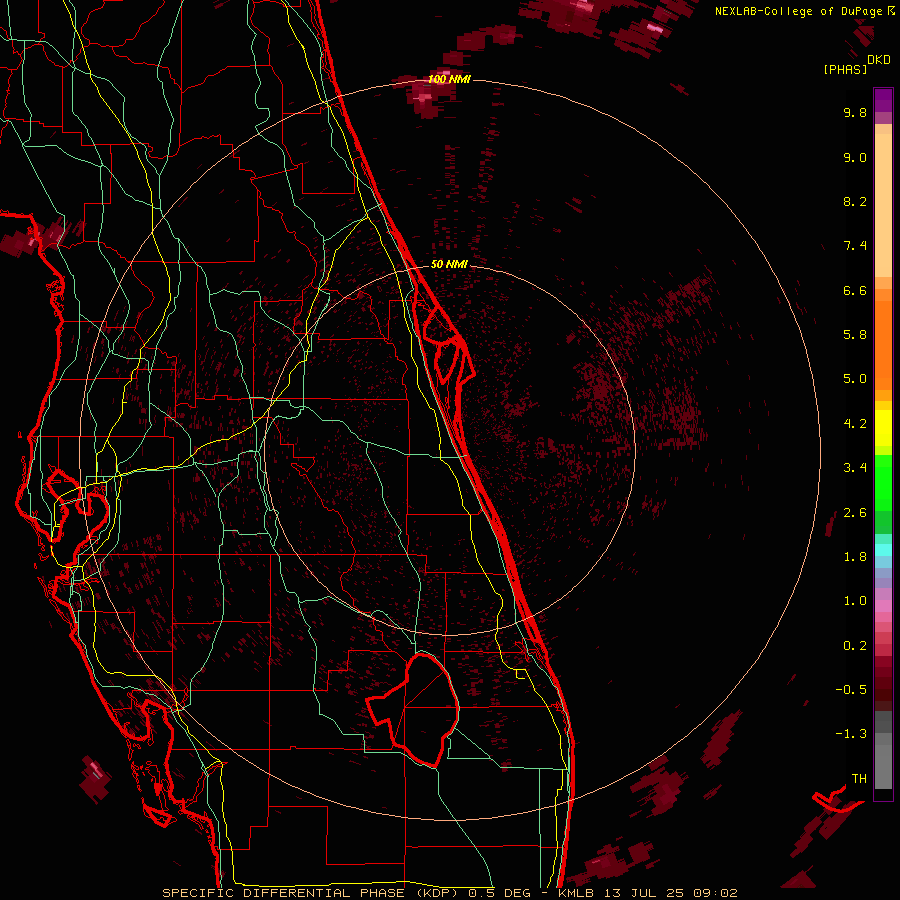Click the 4.2 value on the color scale

pyautogui.click(x=855, y=424)
